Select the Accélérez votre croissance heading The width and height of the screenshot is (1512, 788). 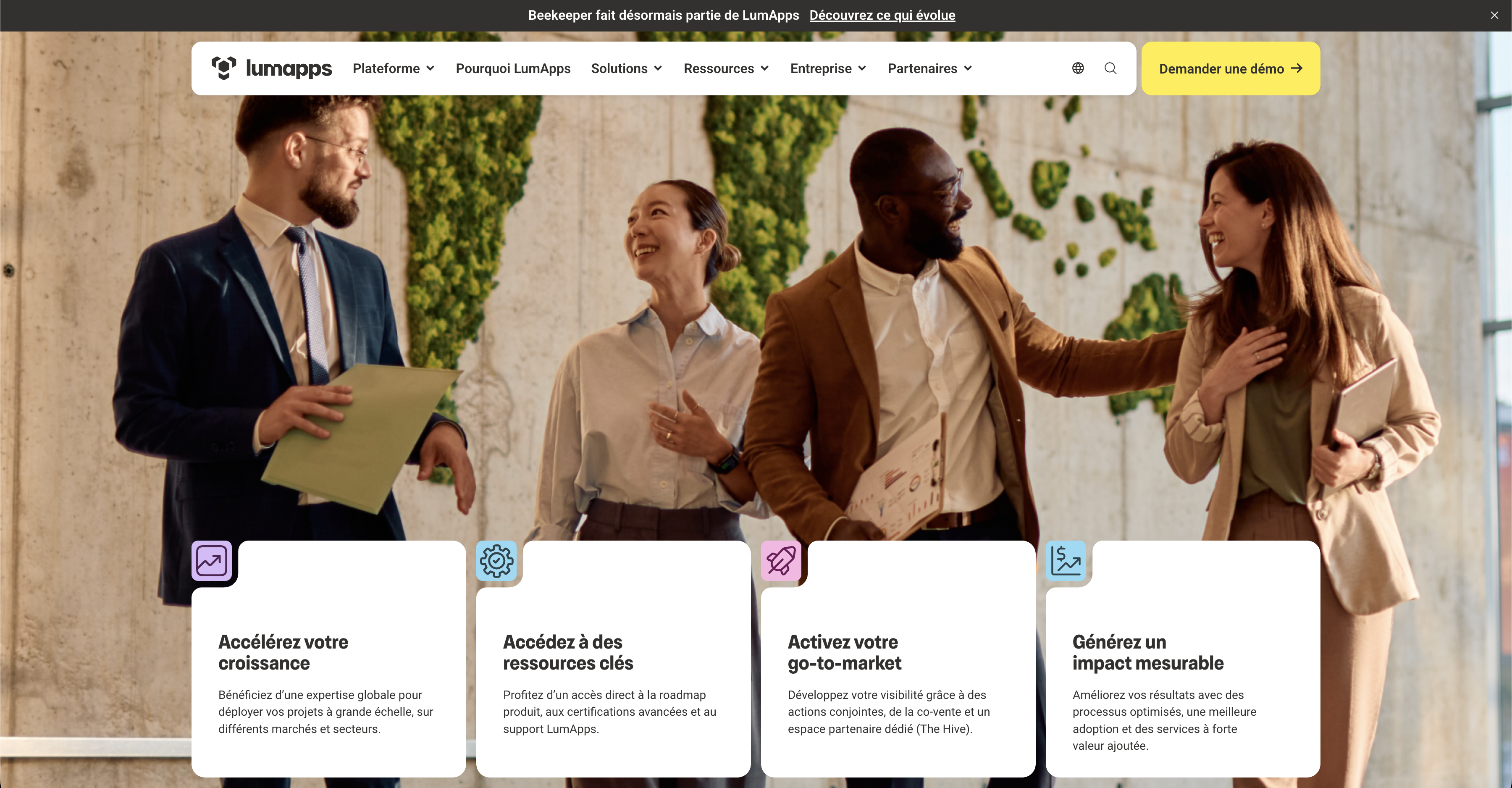[x=283, y=652]
